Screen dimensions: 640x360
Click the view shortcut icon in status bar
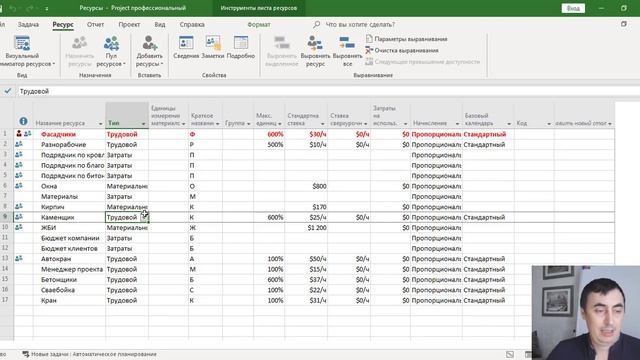(510, 354)
